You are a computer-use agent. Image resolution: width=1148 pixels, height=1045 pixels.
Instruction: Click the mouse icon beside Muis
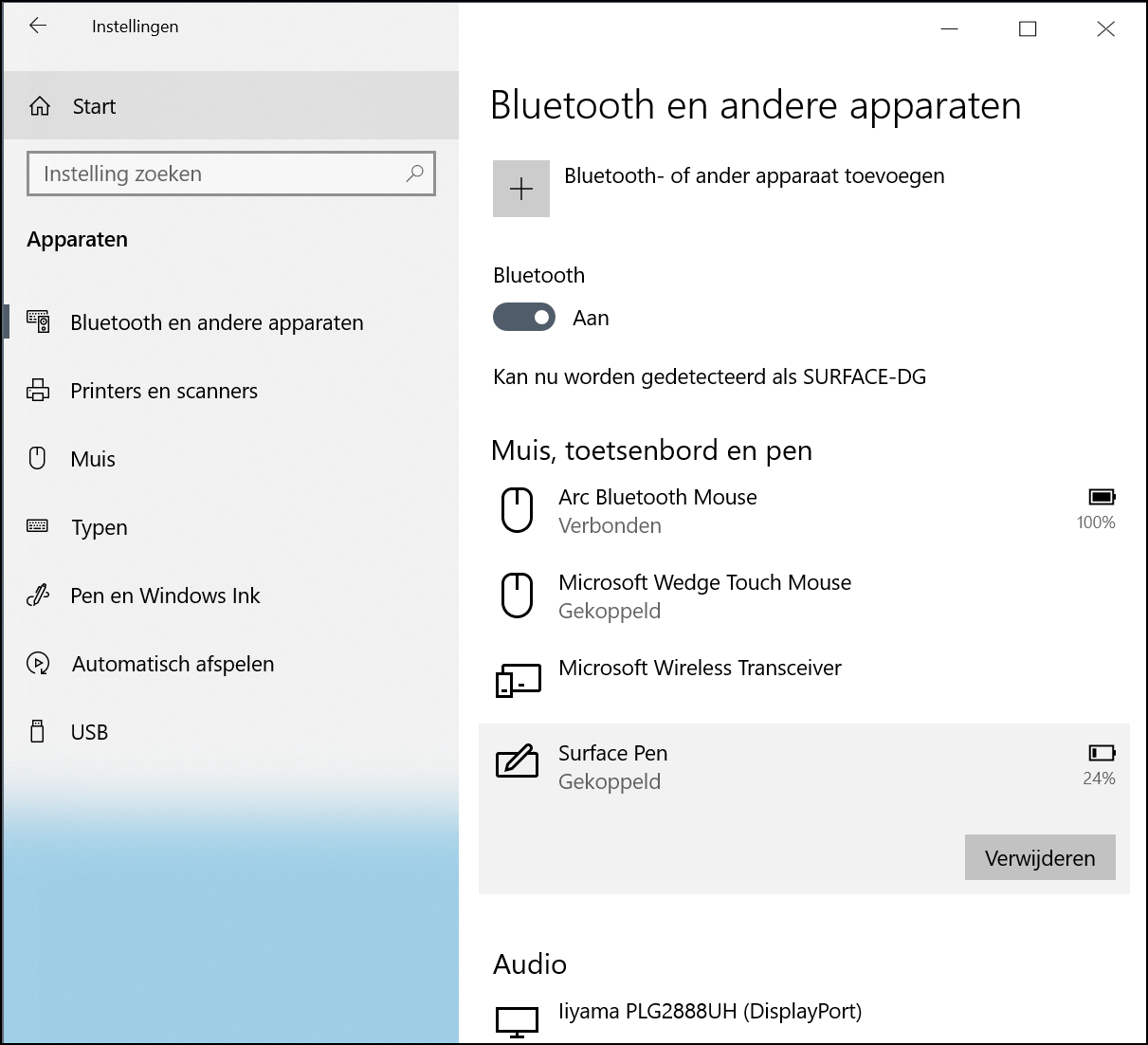(38, 458)
